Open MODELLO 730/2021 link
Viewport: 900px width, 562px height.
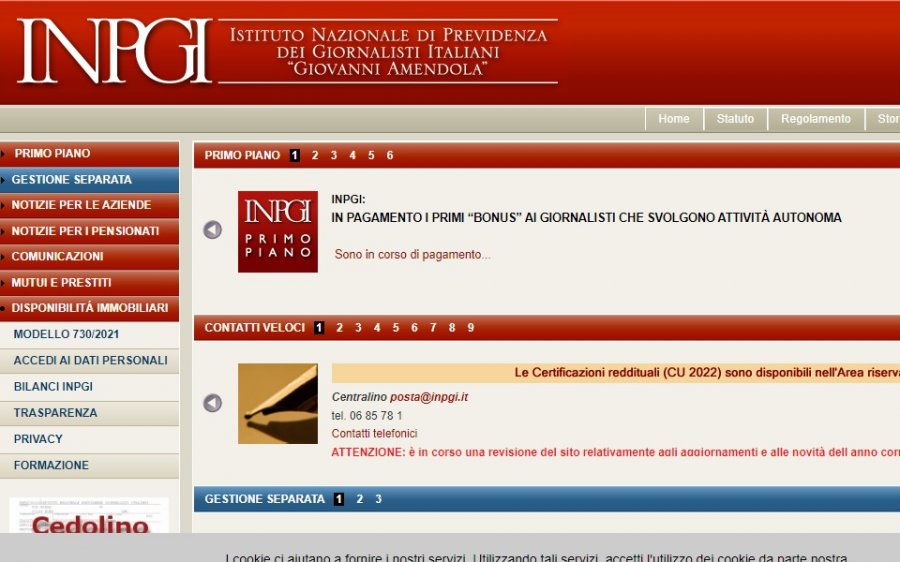tap(90, 334)
